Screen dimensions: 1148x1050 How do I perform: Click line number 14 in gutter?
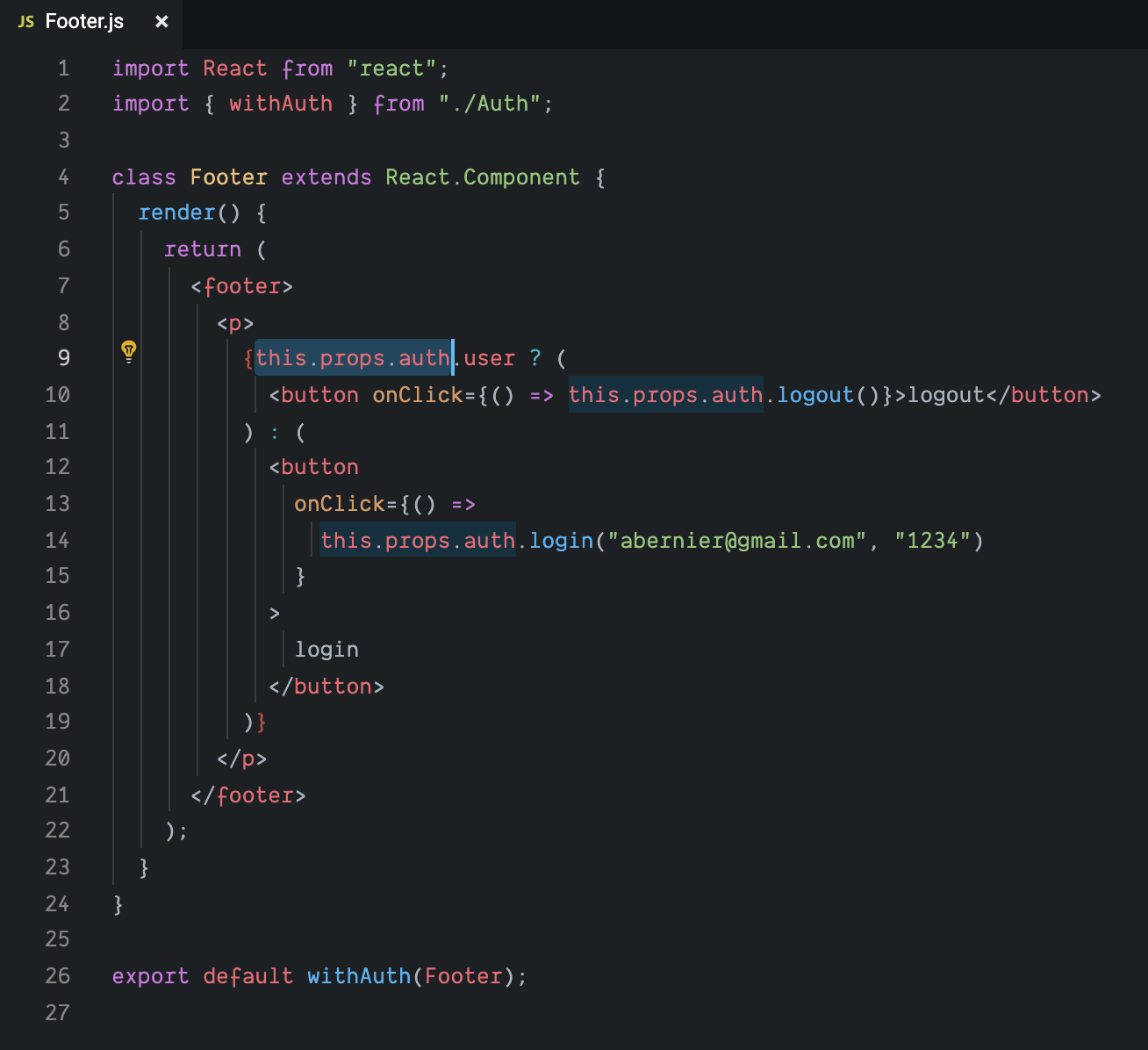point(58,541)
